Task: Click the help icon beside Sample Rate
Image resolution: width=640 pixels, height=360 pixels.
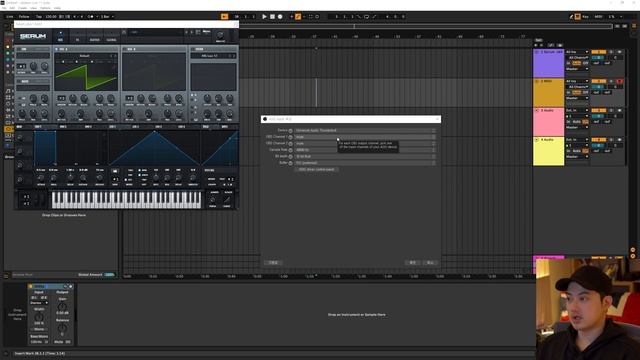Action: coord(291,150)
